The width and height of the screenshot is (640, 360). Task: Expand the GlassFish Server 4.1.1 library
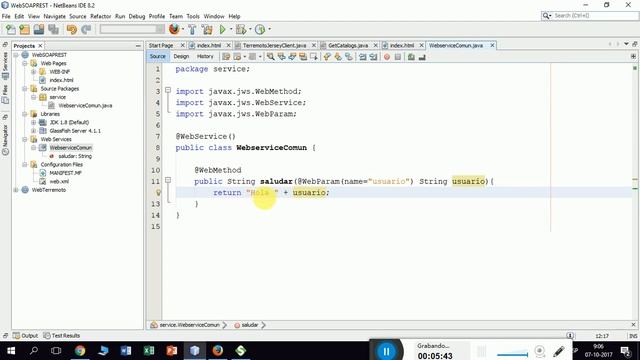click(33, 131)
